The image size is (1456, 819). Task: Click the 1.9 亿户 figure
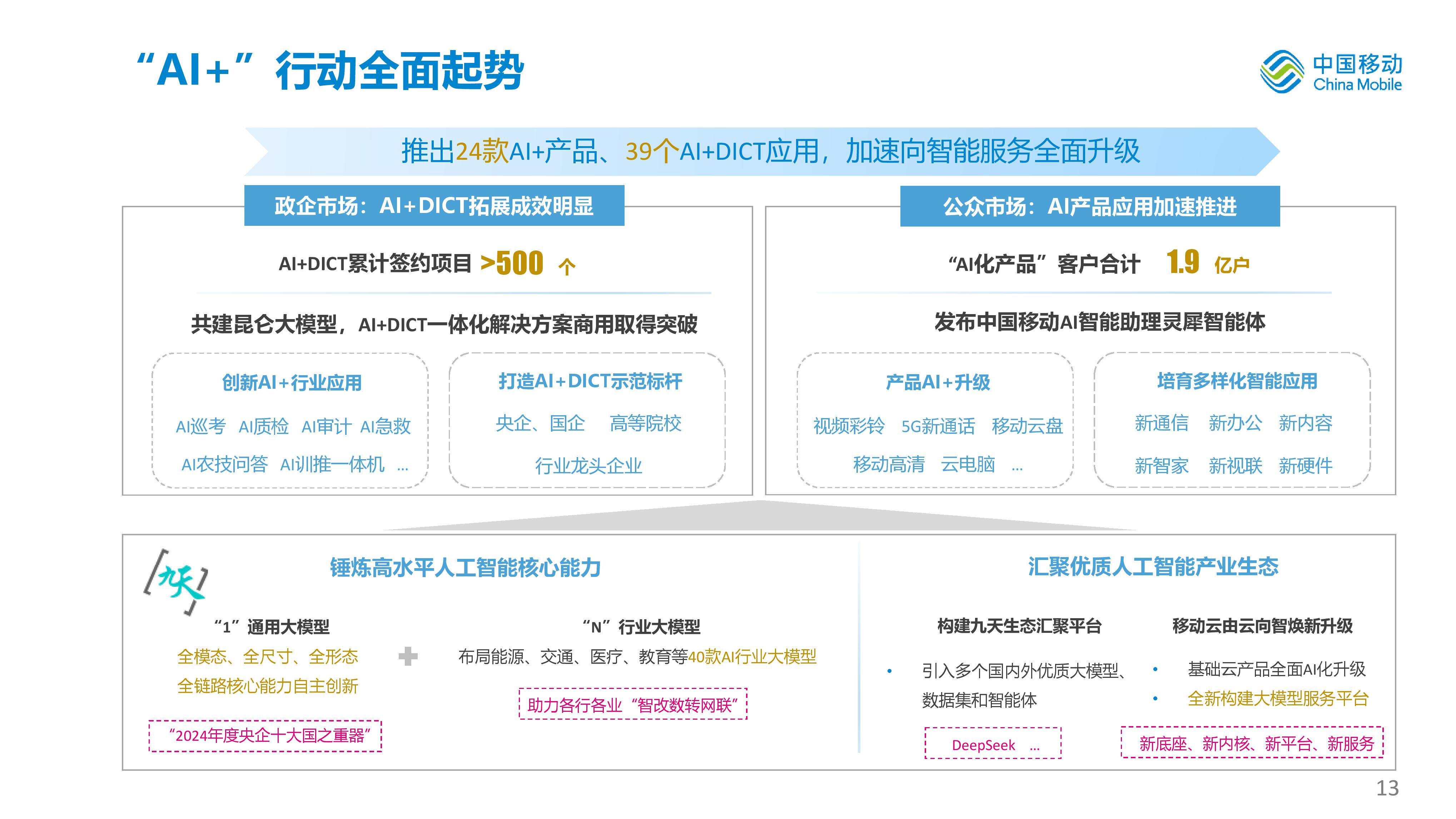[x=1208, y=263]
